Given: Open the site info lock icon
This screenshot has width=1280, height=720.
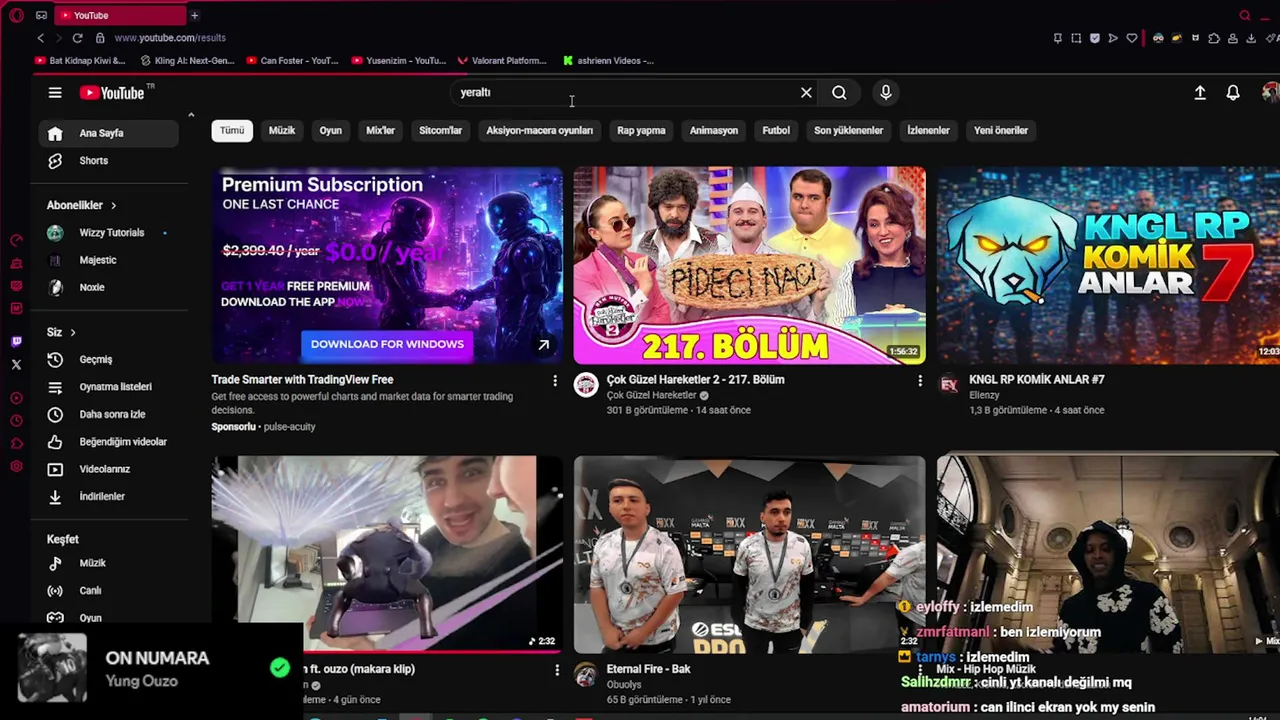Looking at the screenshot, I should tap(100, 38).
